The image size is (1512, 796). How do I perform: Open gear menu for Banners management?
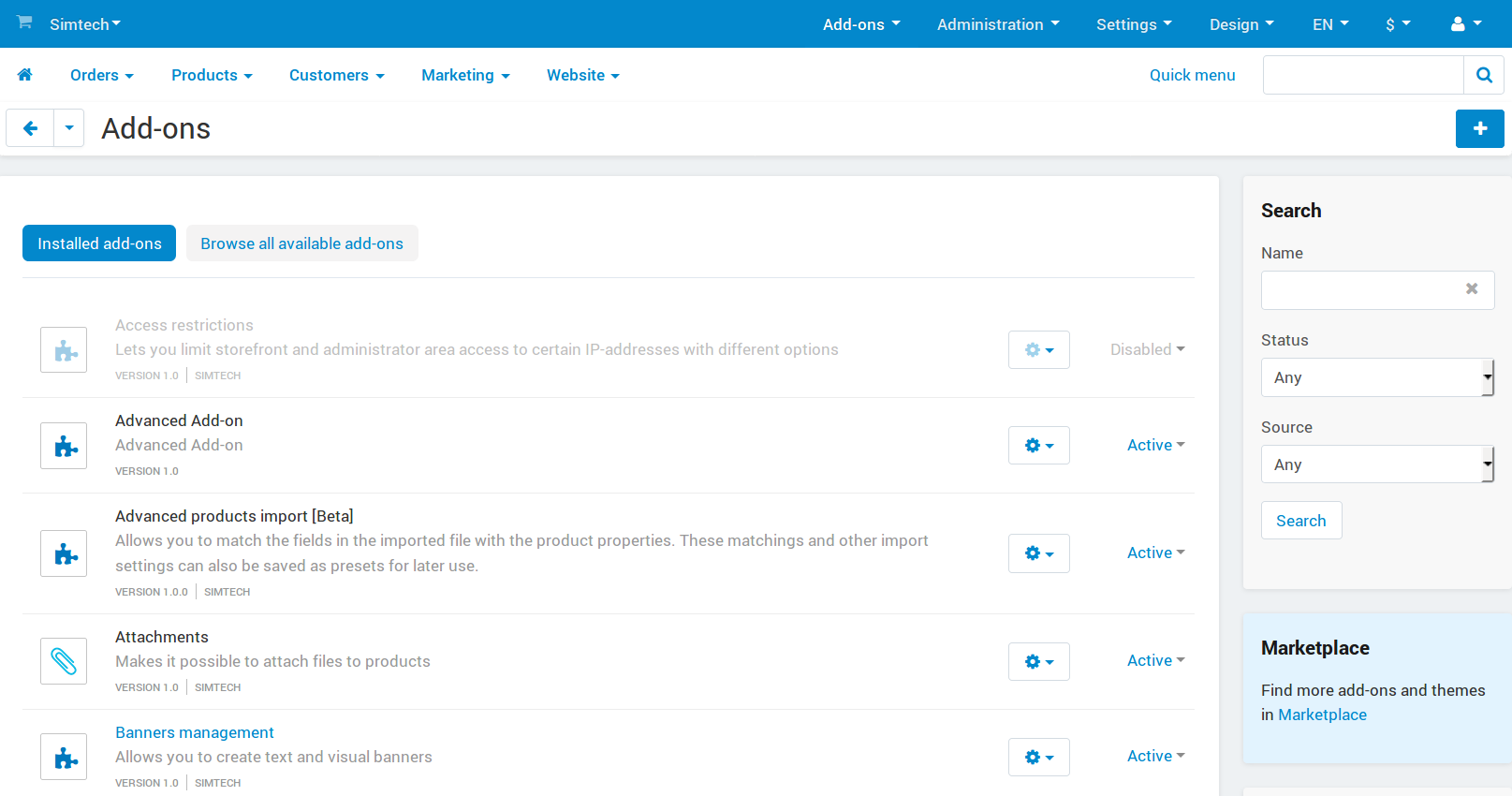tap(1038, 757)
